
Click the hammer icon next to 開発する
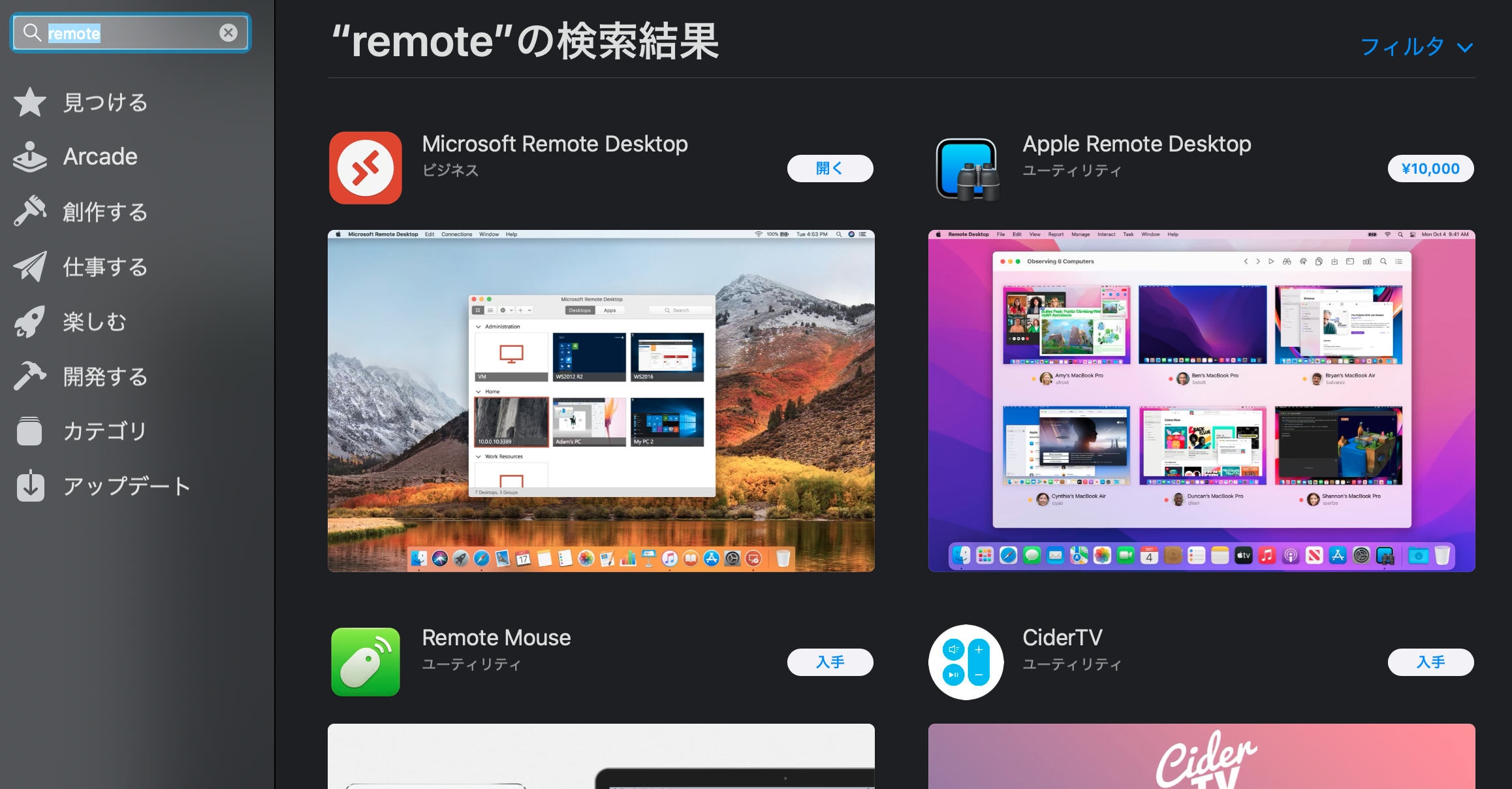pos(30,376)
